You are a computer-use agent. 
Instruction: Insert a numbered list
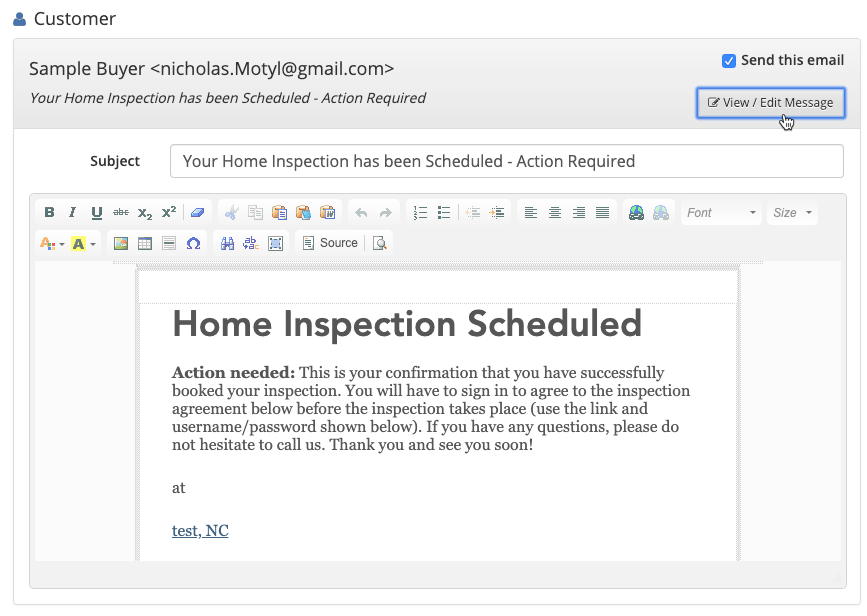[x=420, y=213]
